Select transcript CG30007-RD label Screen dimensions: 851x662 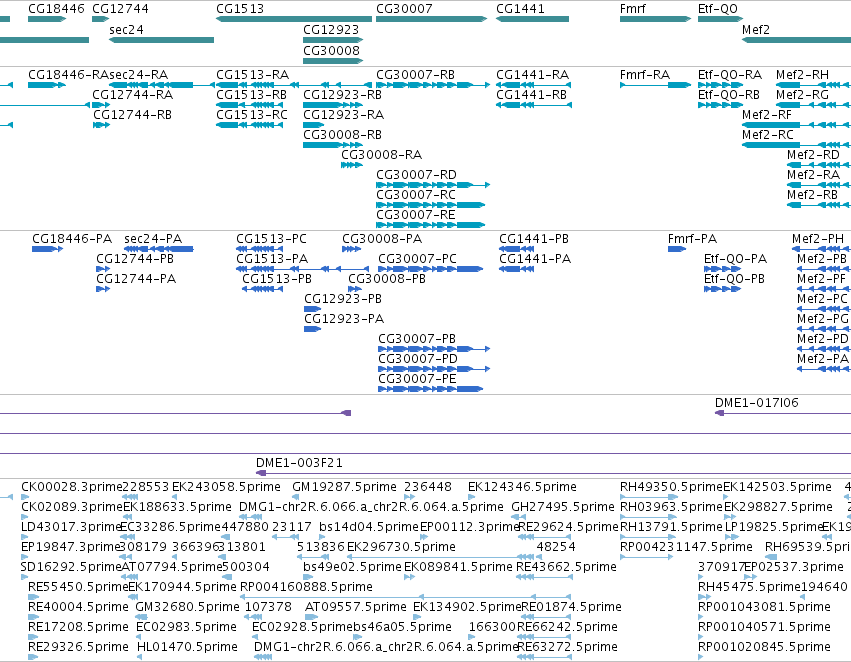click(416, 175)
